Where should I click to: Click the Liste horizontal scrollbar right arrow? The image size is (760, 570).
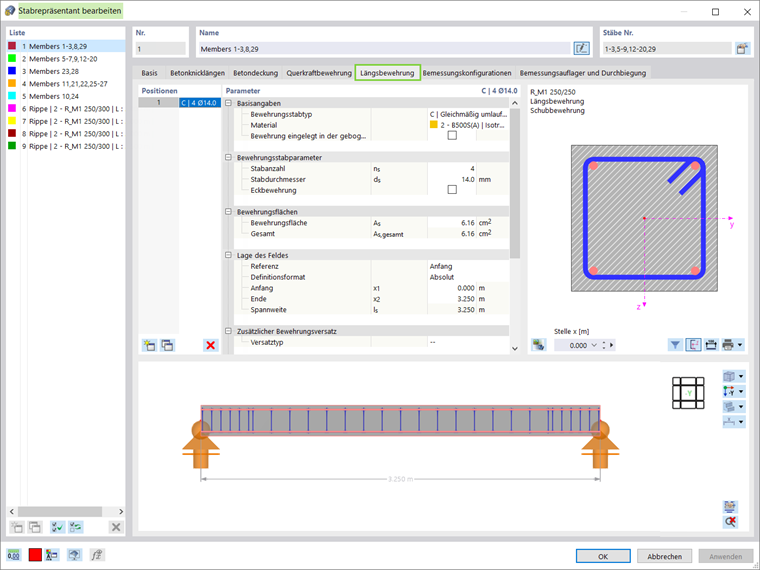121,511
